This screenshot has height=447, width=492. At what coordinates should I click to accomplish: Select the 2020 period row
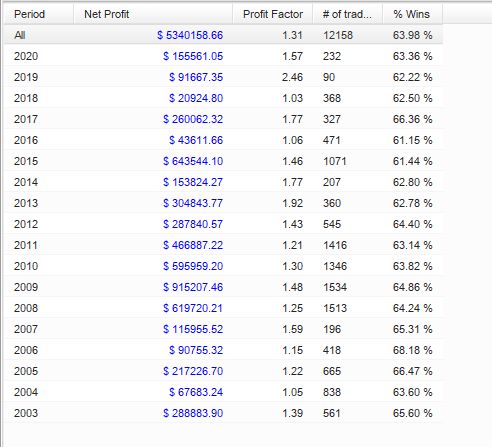point(224,56)
